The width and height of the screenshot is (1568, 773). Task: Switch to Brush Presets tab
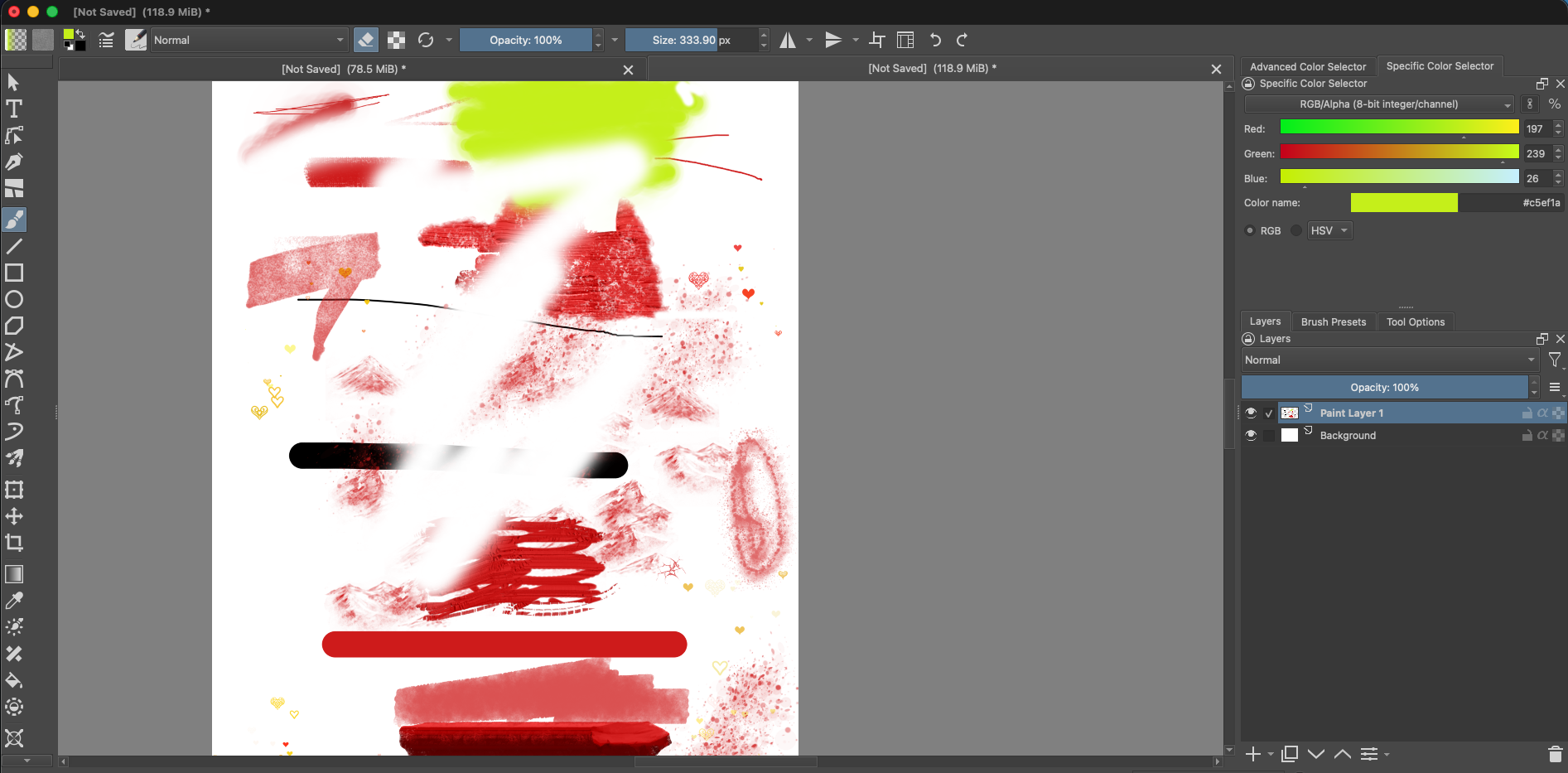pyautogui.click(x=1334, y=321)
